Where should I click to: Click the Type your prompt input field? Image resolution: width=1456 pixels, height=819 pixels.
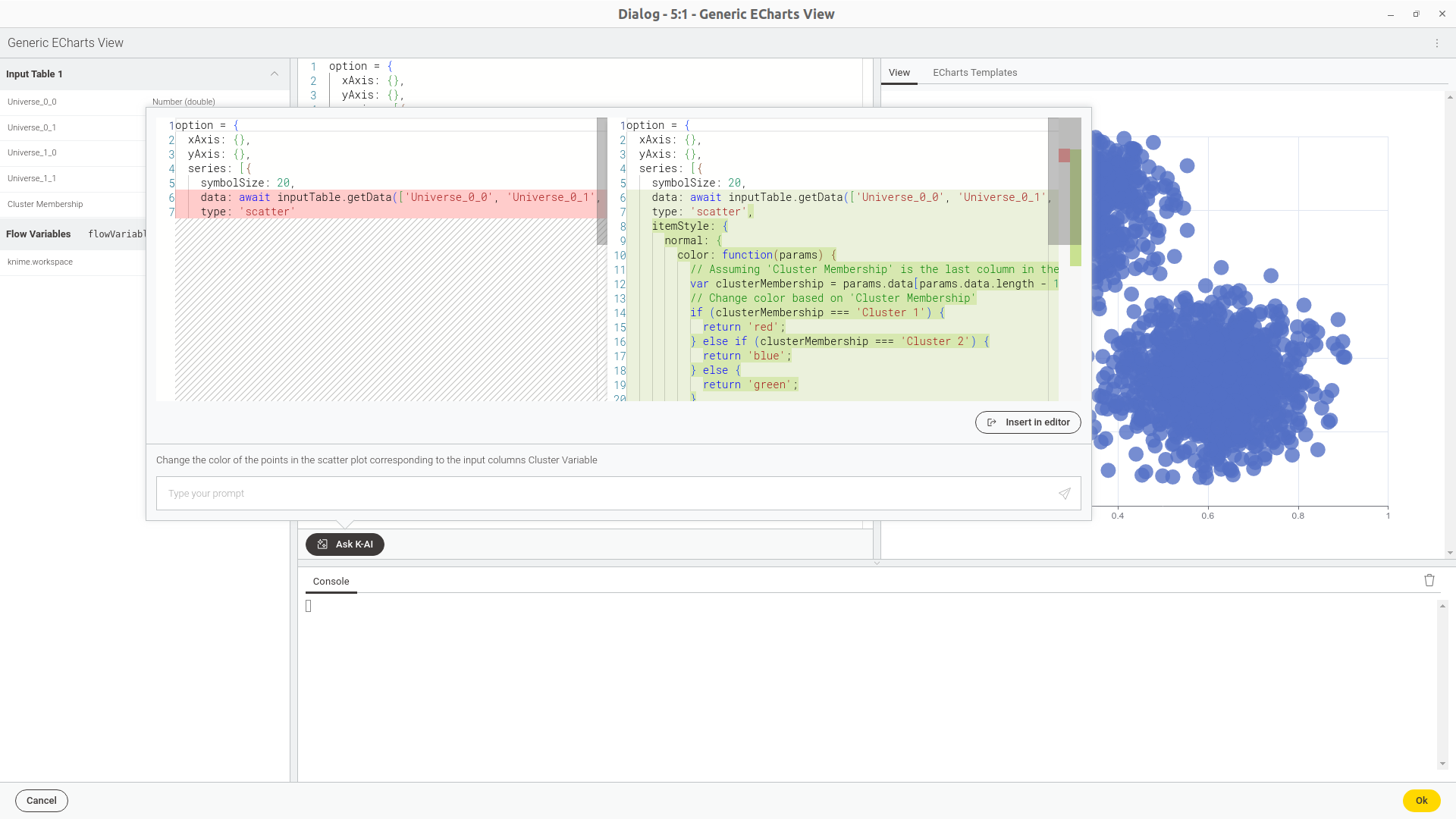click(611, 492)
